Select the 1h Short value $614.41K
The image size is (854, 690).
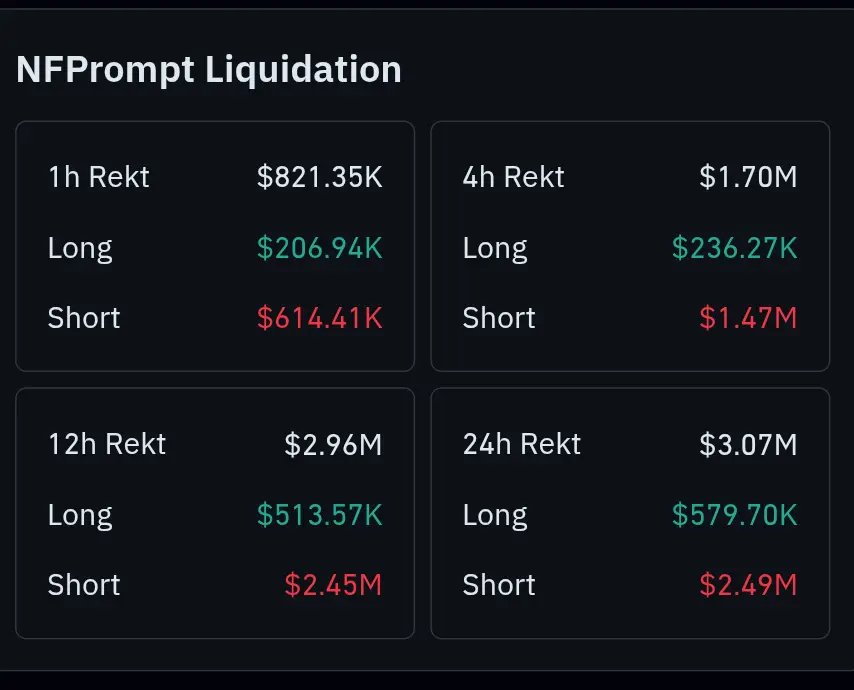(320, 318)
